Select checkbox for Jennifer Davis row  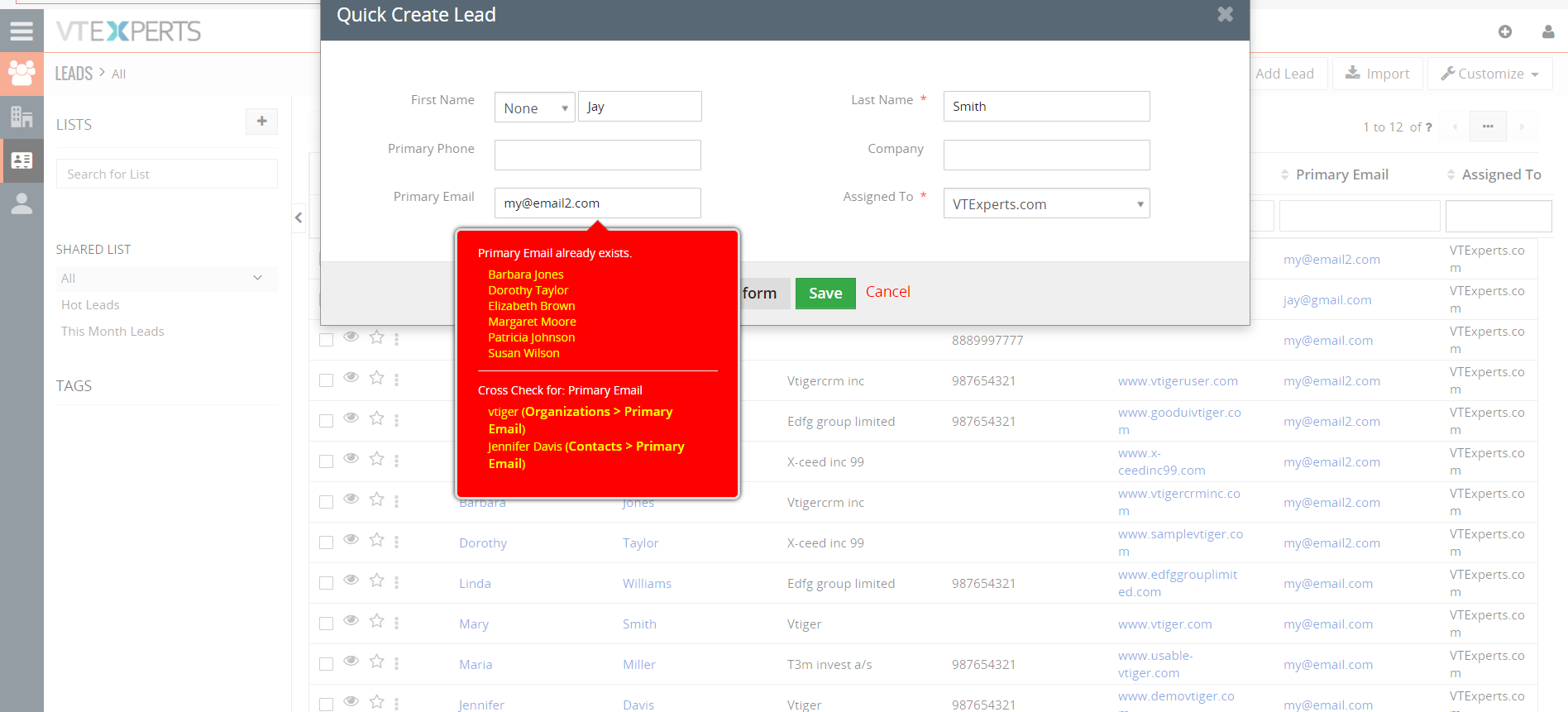click(x=326, y=705)
